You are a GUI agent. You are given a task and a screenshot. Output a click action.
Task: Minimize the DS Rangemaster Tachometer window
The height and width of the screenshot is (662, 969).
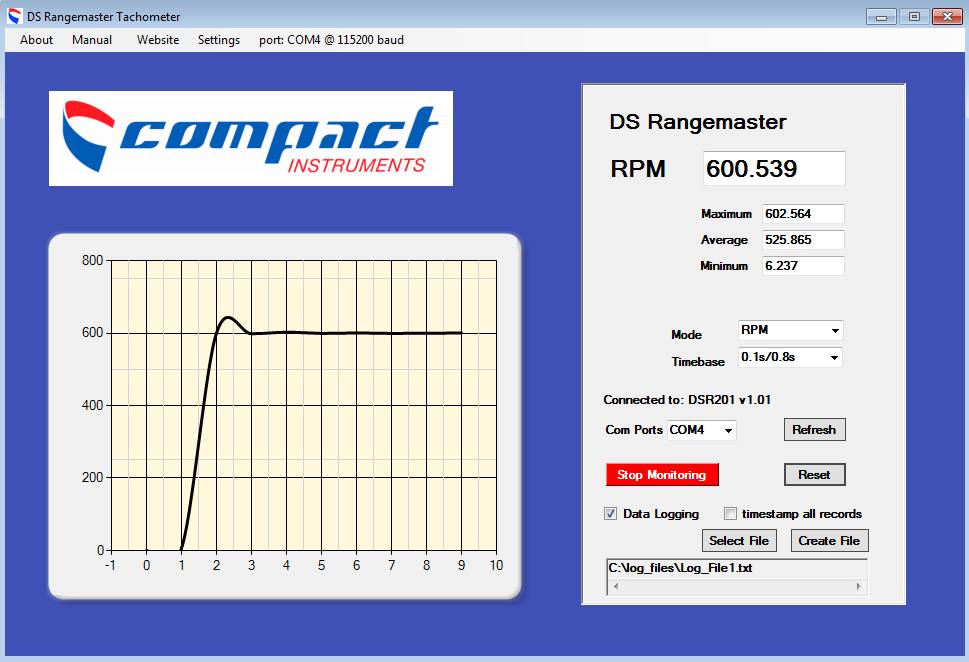[x=881, y=17]
